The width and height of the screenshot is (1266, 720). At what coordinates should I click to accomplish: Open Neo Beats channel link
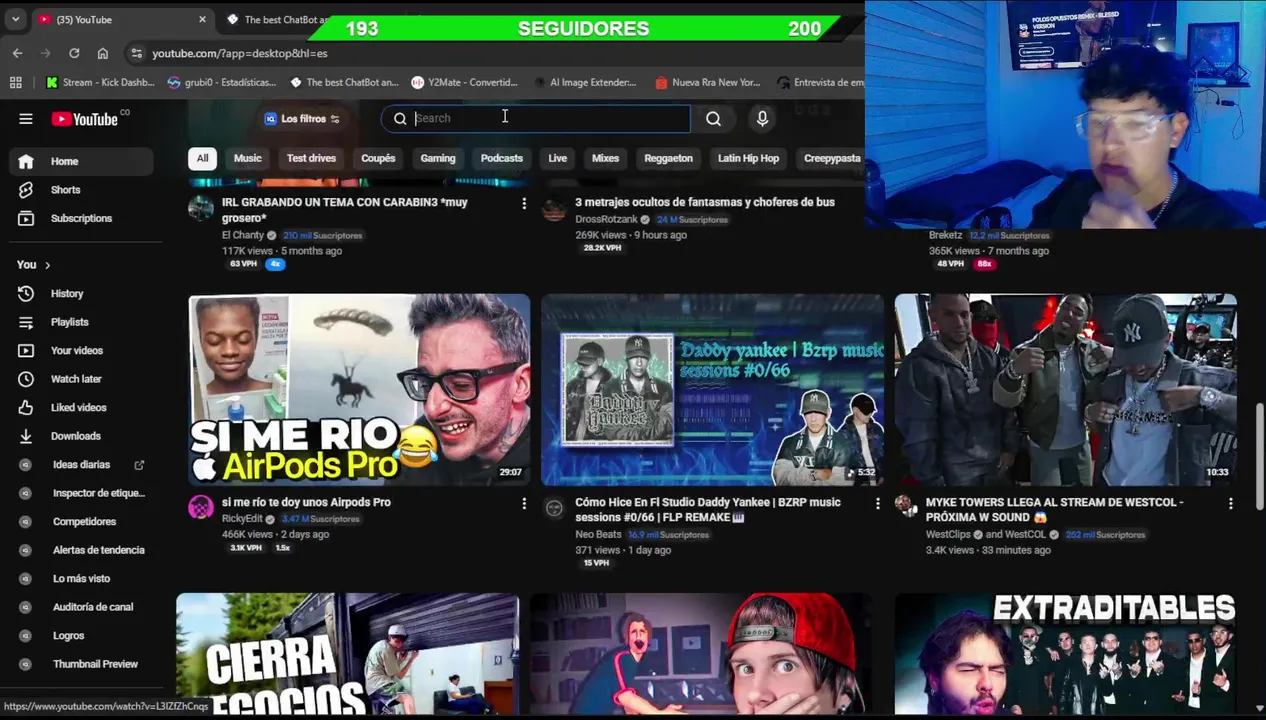(599, 534)
